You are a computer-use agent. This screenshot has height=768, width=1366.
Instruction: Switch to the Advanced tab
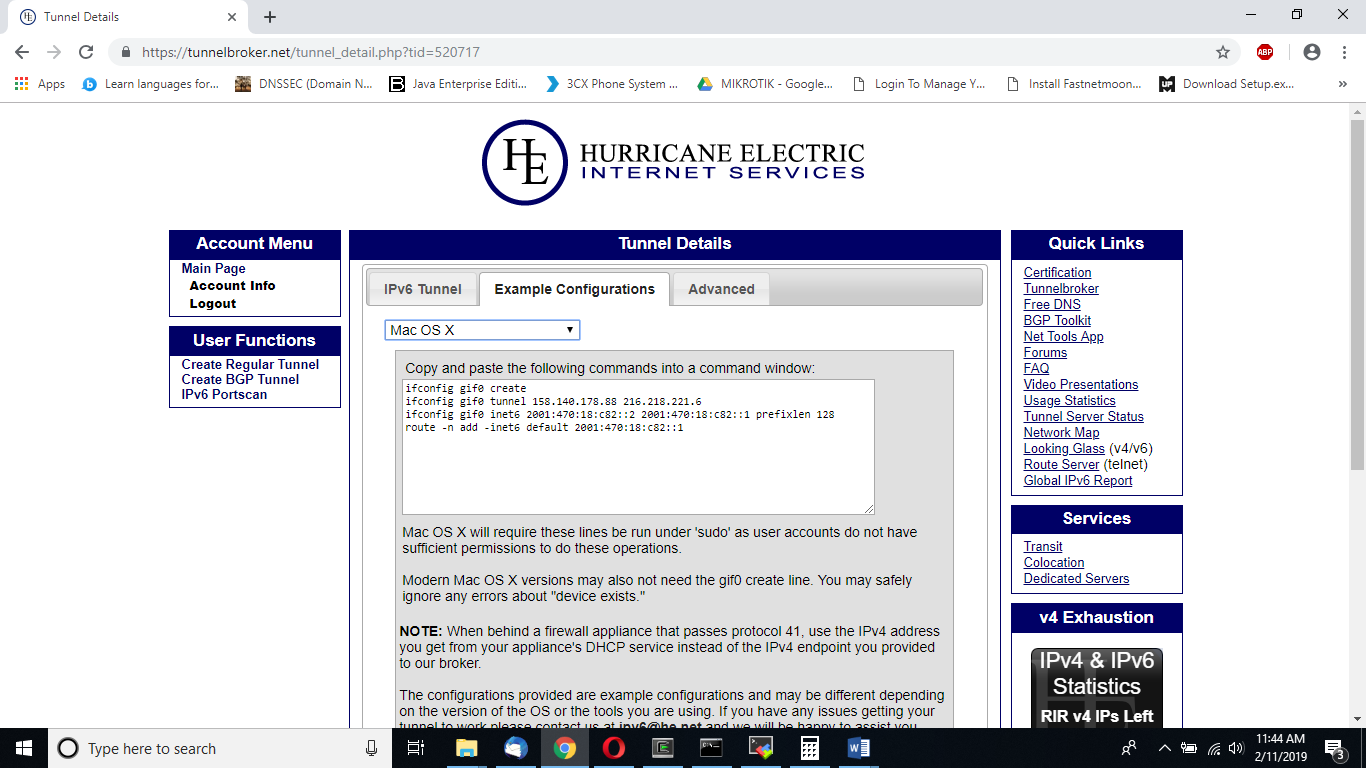point(721,289)
